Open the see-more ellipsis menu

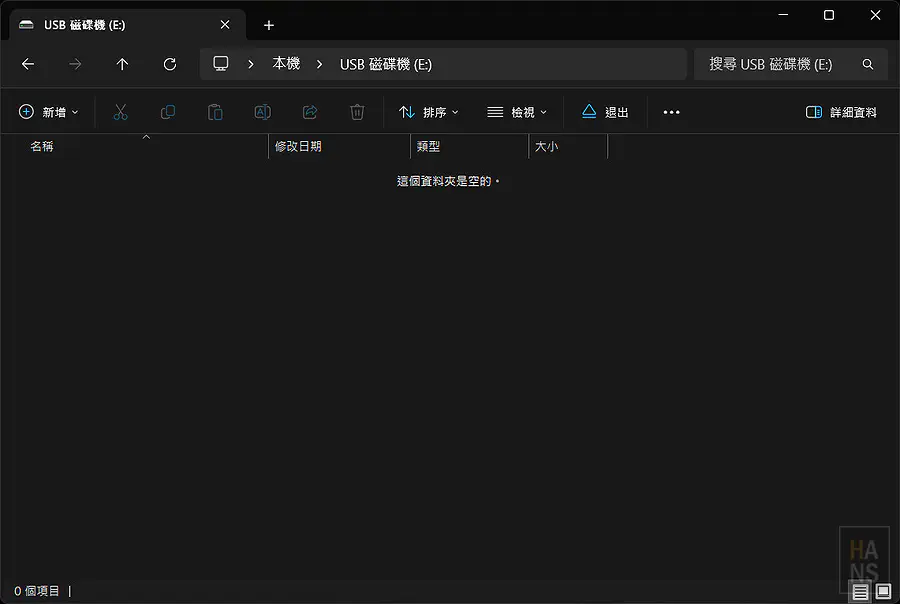pos(671,112)
